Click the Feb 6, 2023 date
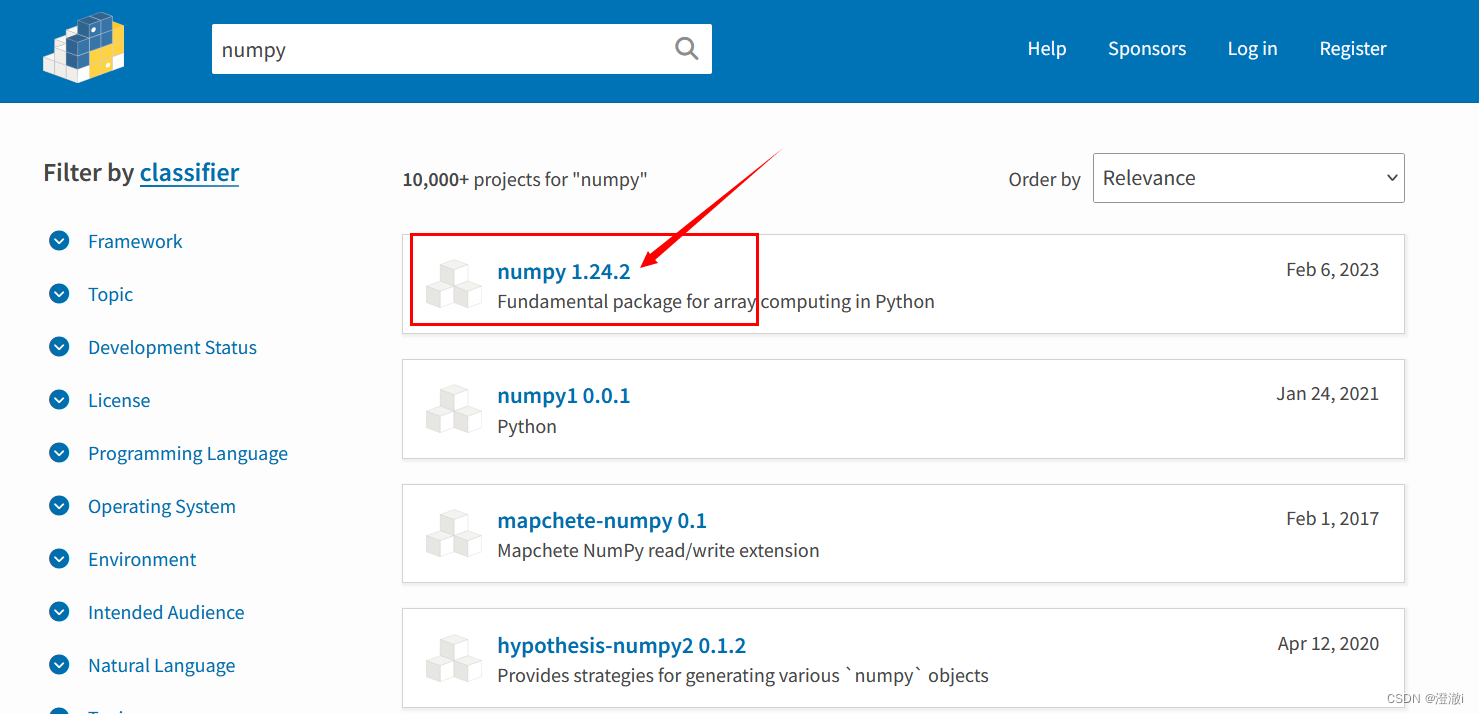 coord(1332,270)
